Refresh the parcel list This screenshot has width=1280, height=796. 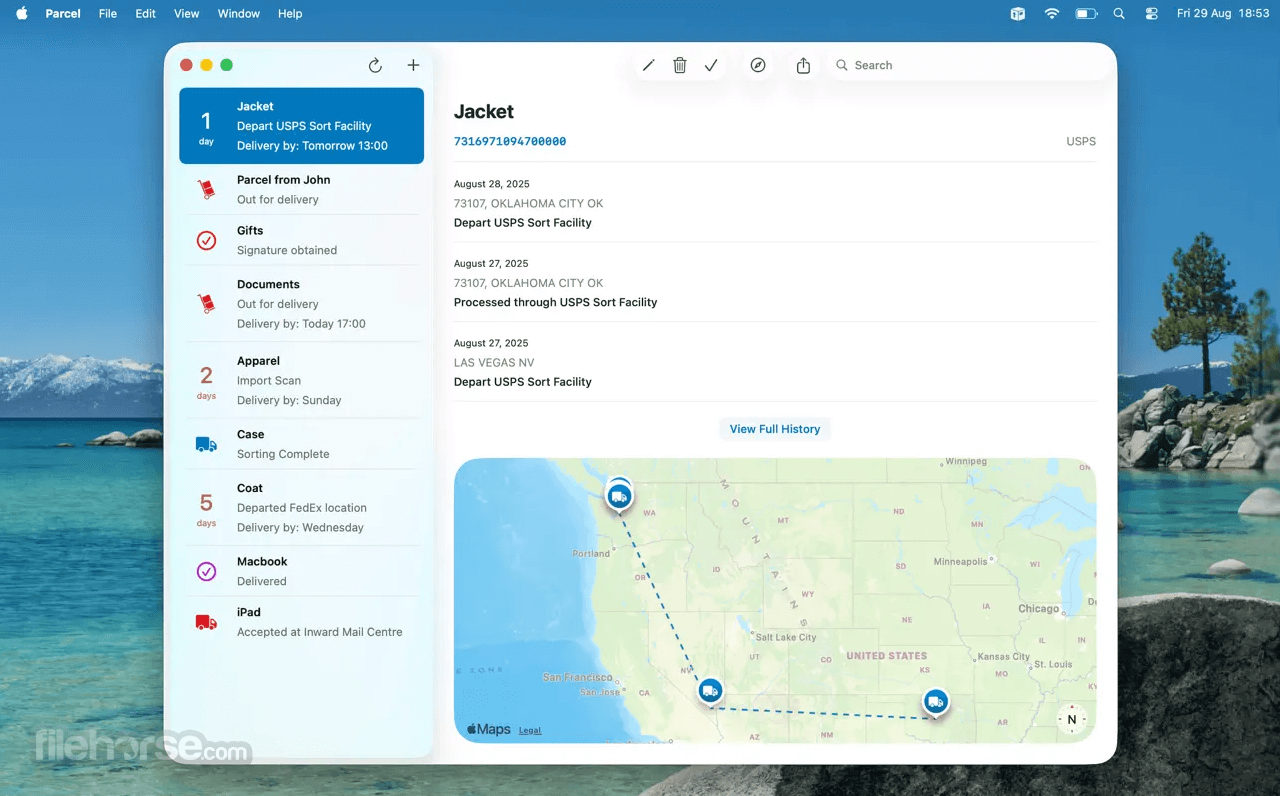(x=375, y=66)
